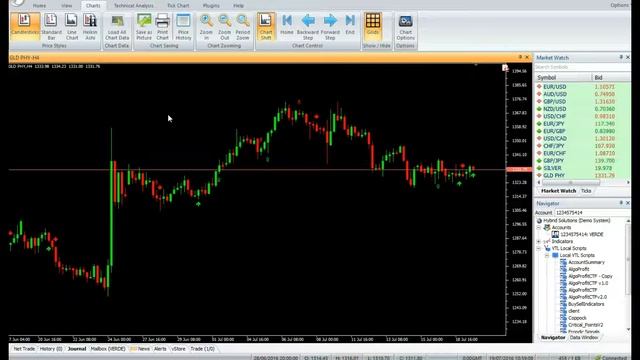This screenshot has height=360, width=640.
Task: Open the Mailbox (VERDE) tab
Action: point(108,349)
